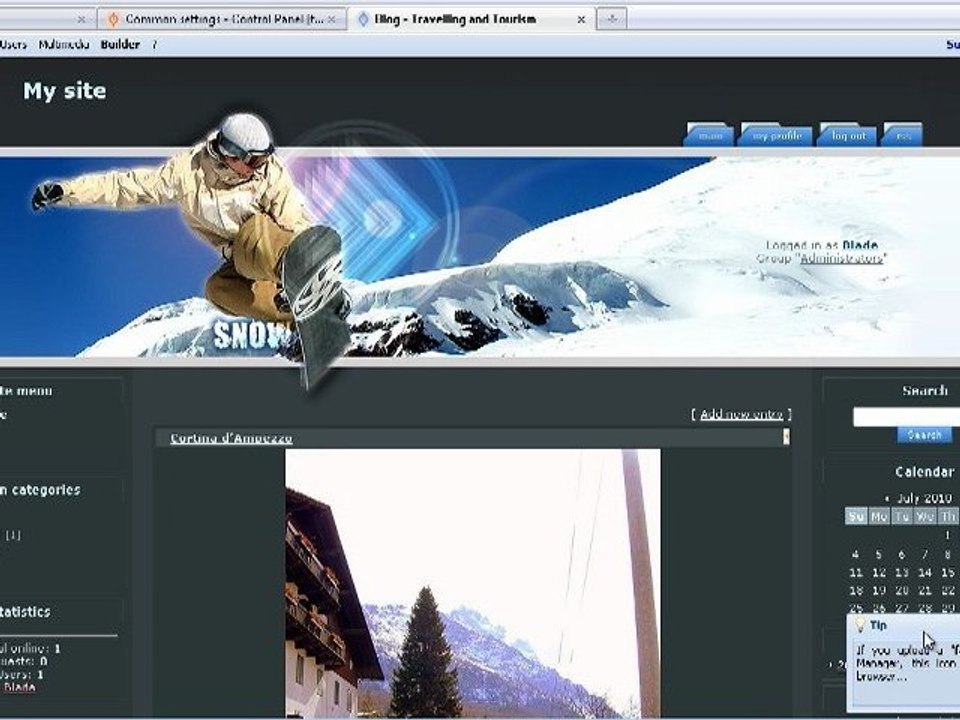
Task: Open the question mark help menu
Action: (154, 45)
